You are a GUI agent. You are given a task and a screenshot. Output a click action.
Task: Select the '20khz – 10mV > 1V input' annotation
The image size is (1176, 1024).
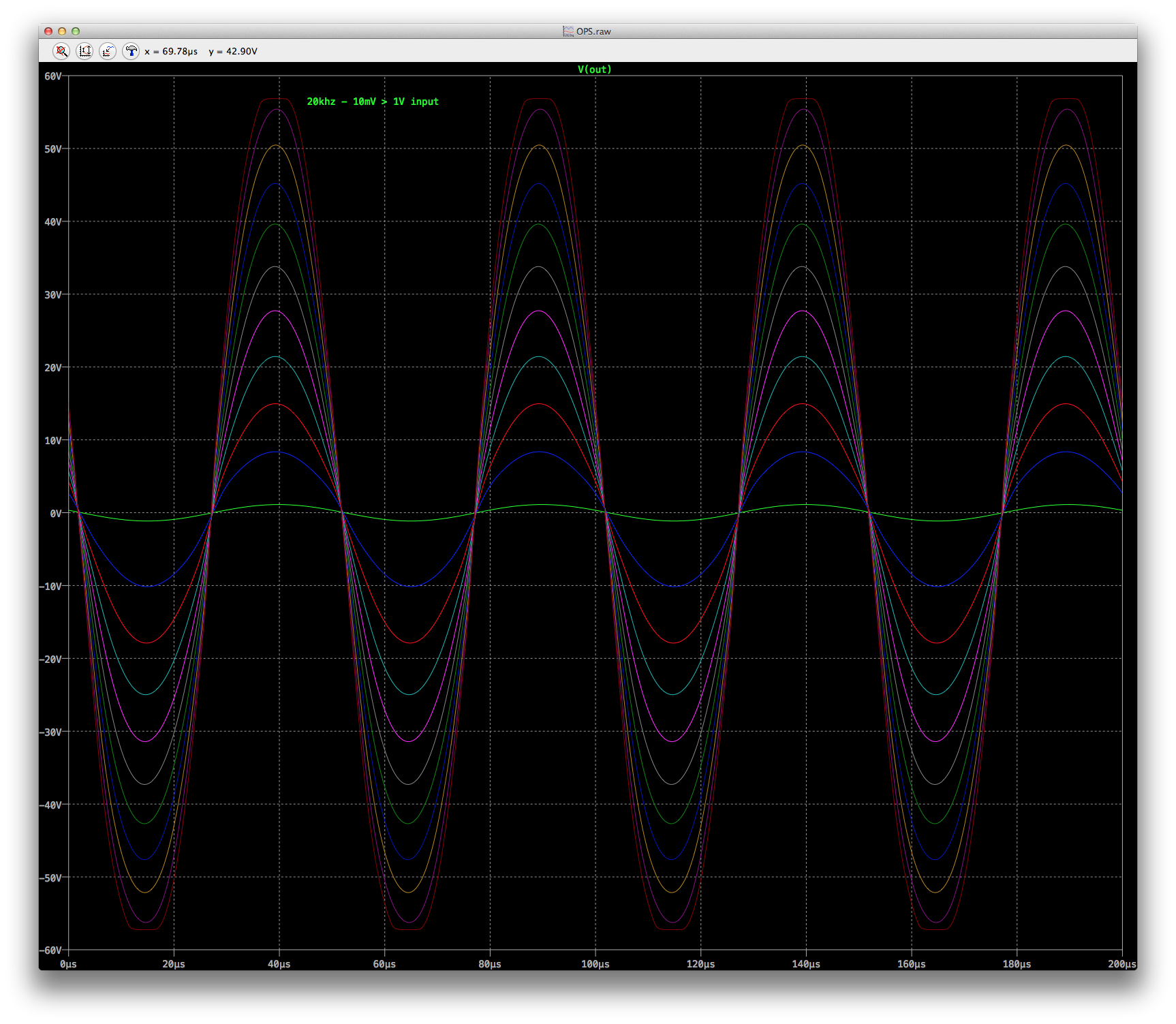(x=373, y=102)
